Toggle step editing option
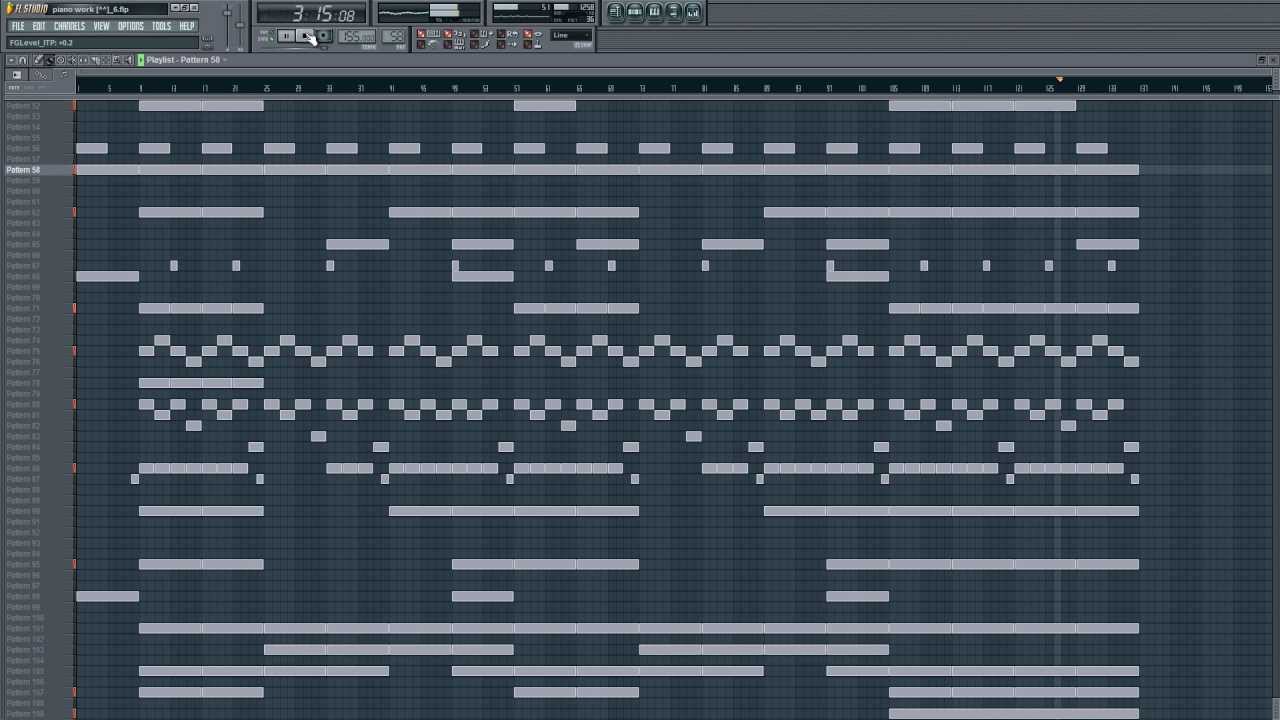Screen dimensions: 1280x720 pos(481,44)
